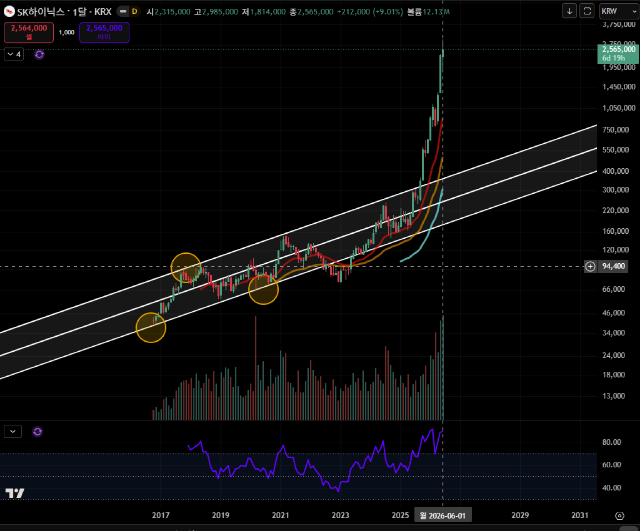Open the KRW currency dropdown
The image size is (640, 531).
[618, 11]
